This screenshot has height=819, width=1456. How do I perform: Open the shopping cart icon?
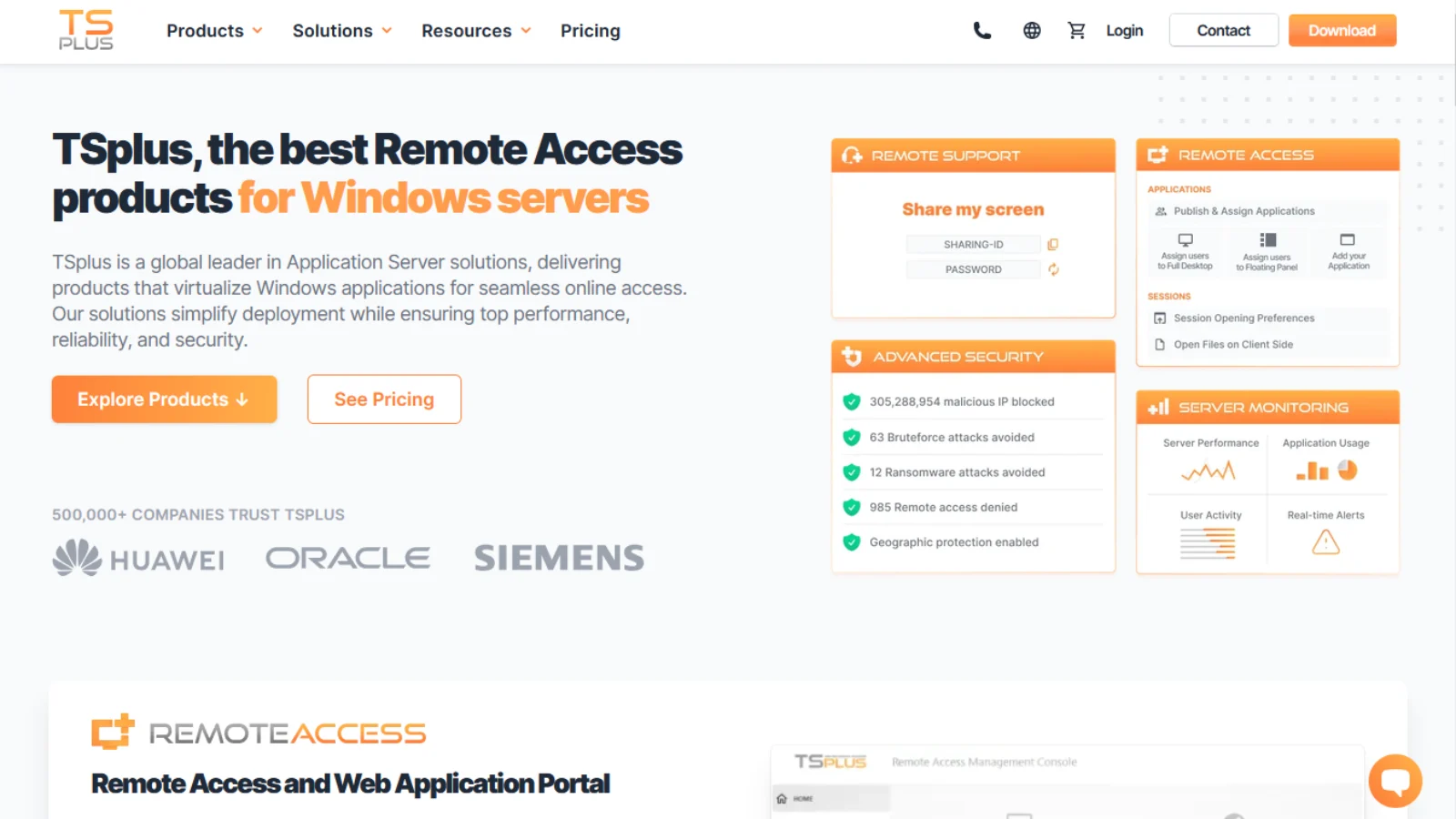click(x=1077, y=30)
